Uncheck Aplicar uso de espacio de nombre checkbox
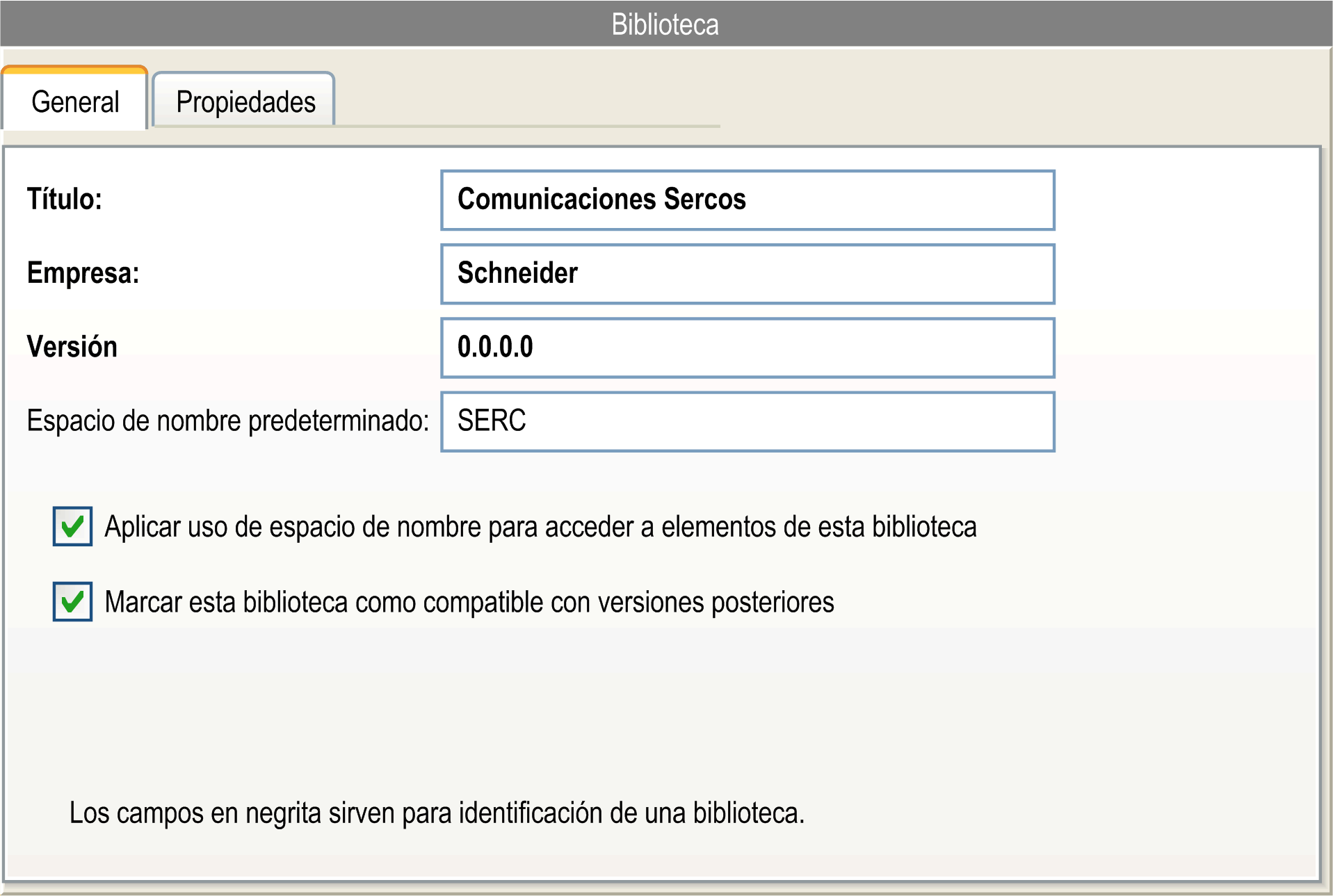Viewport: 1333px width, 896px height. [x=72, y=526]
